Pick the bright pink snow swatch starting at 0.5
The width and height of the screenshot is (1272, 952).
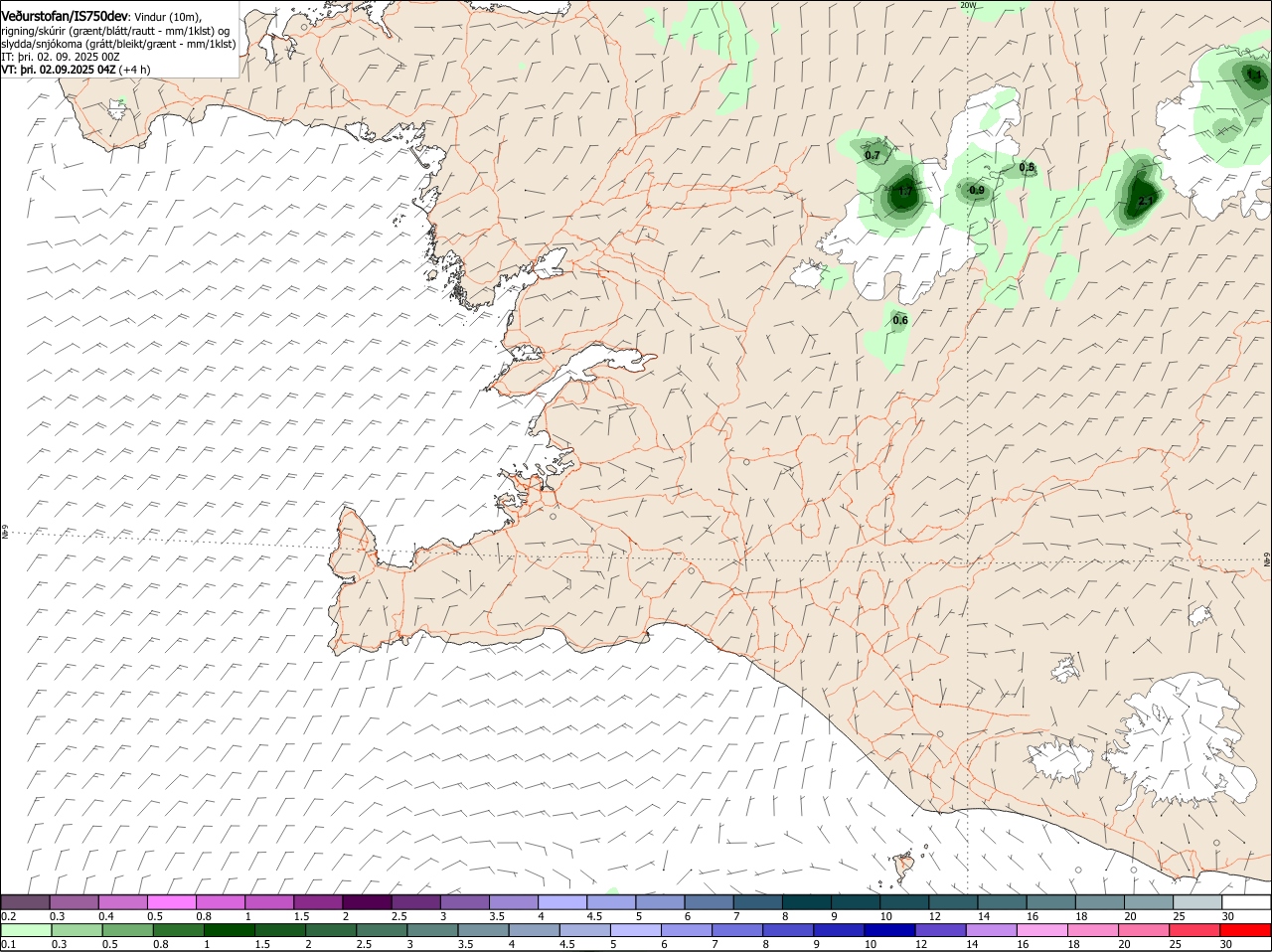coord(172,901)
